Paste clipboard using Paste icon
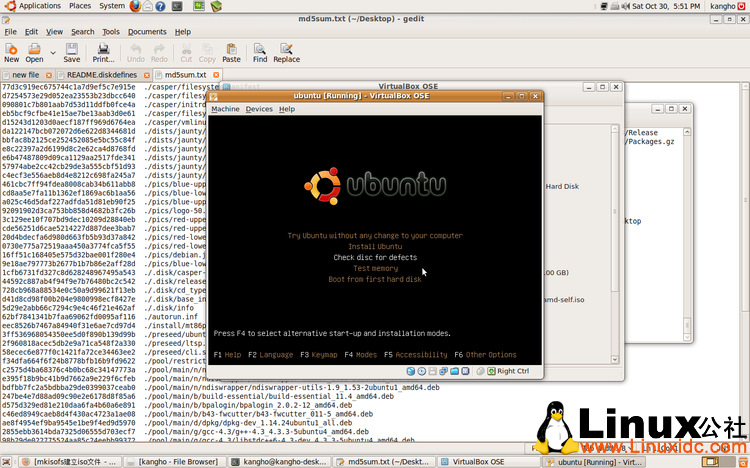The image size is (750, 468). click(x=232, y=53)
